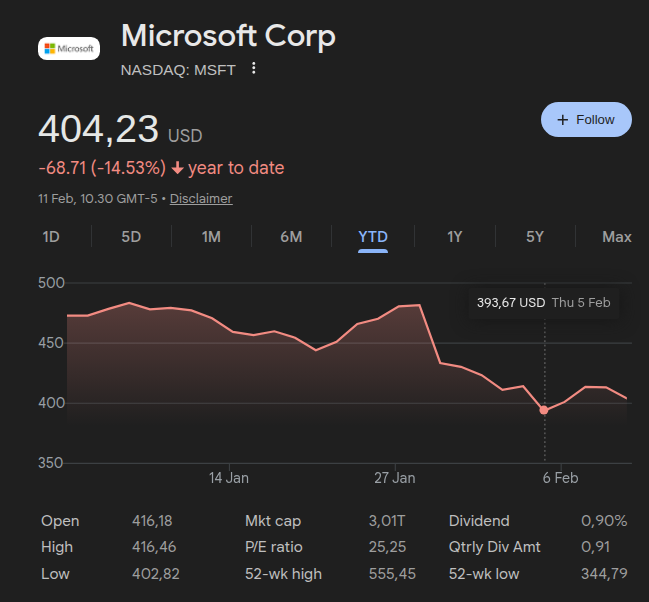The height and width of the screenshot is (602, 649).
Task: Switch to the 5D range tab
Action: [131, 237]
